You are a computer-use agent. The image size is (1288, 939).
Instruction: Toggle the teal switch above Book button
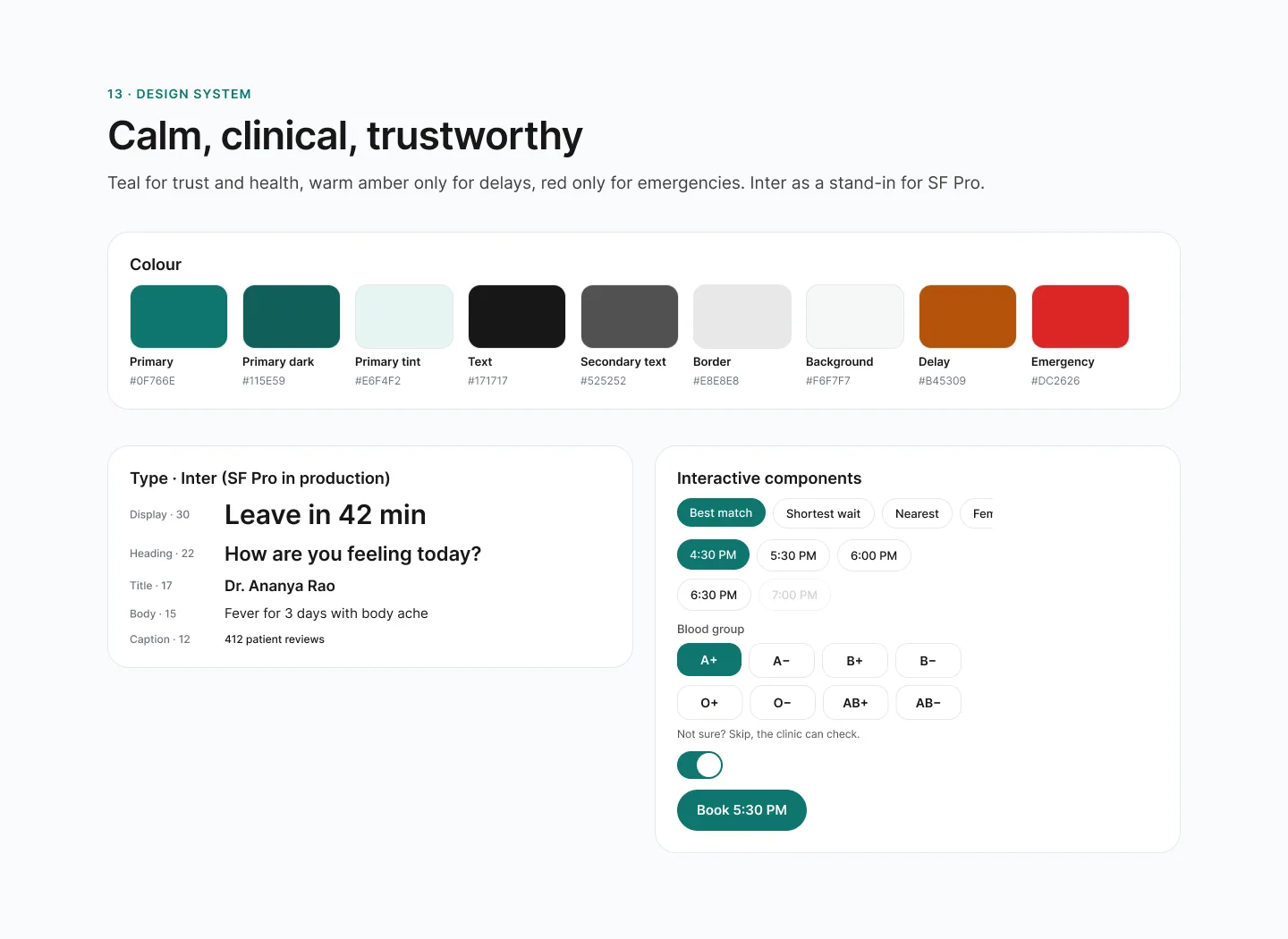click(x=699, y=765)
